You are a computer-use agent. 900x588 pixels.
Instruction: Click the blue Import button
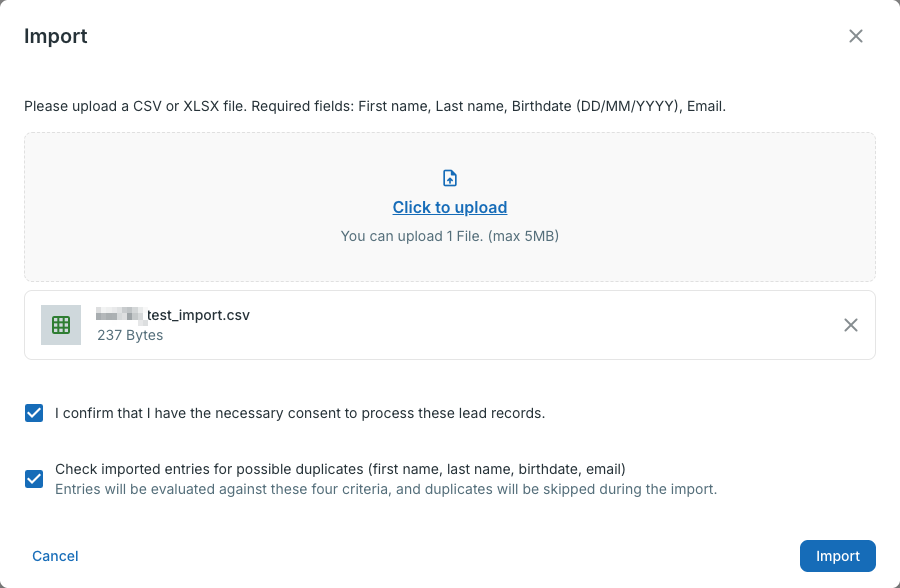click(x=837, y=556)
